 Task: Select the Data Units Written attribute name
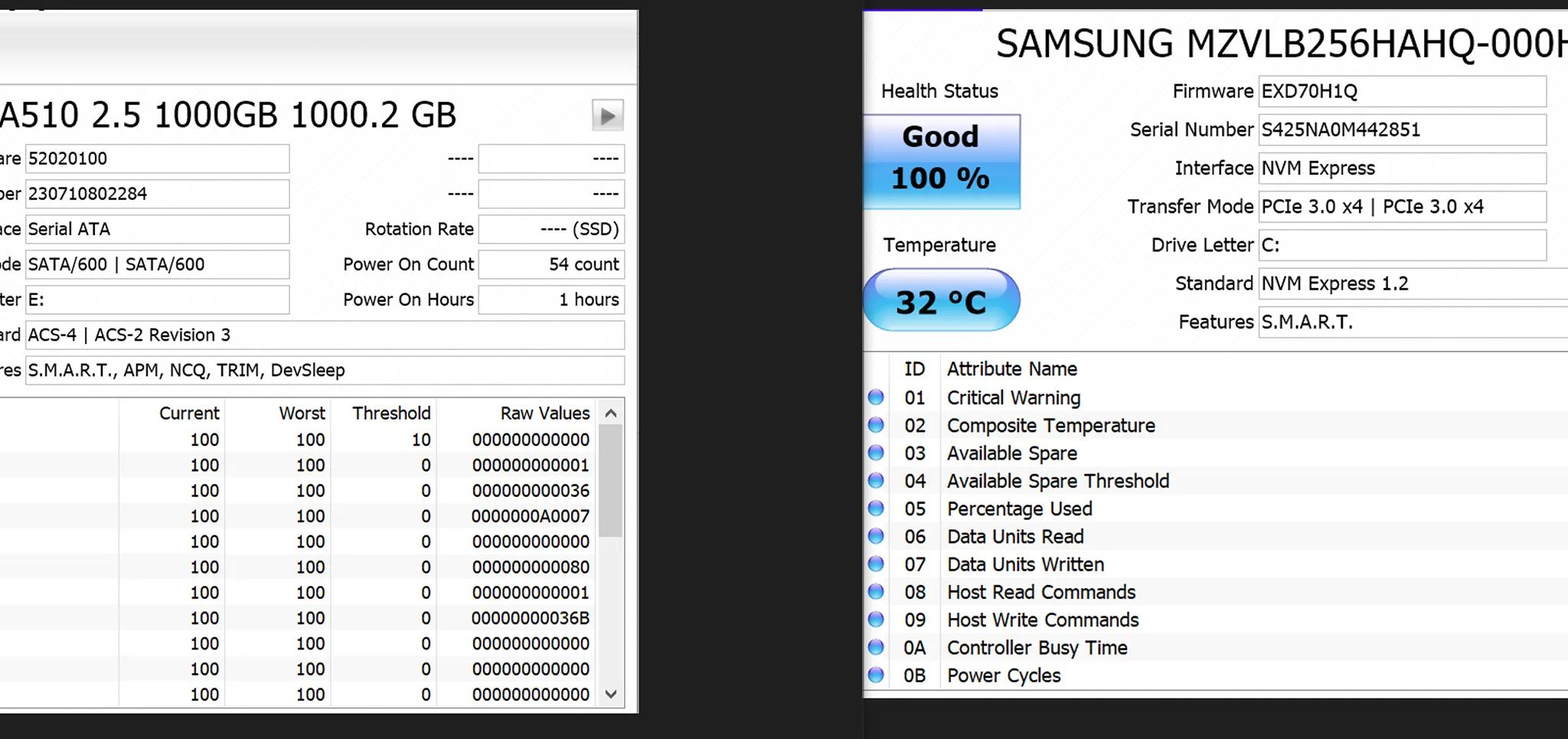[x=1026, y=564]
